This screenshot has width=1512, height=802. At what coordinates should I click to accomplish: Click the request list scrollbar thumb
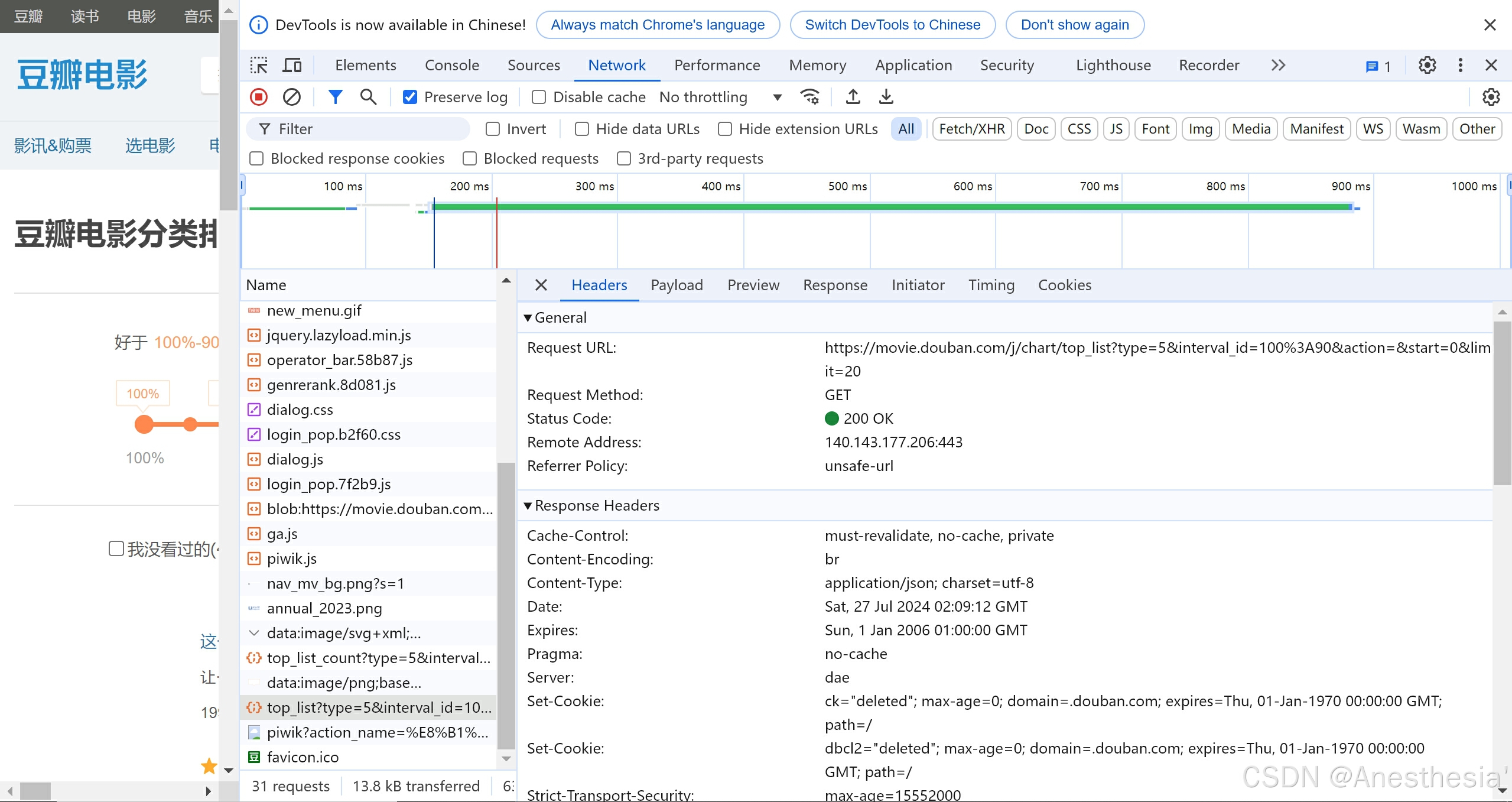(x=506, y=606)
